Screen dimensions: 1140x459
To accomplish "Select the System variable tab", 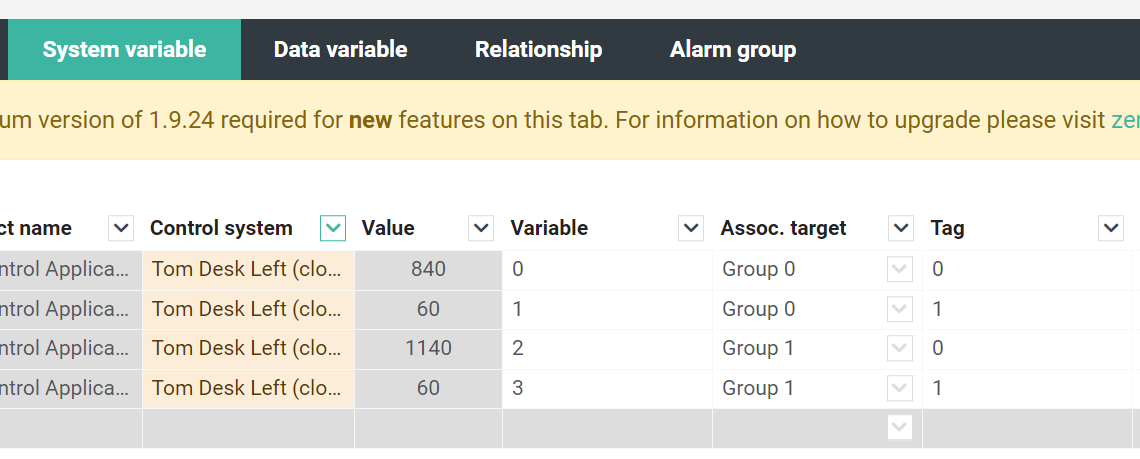I will point(124,49).
